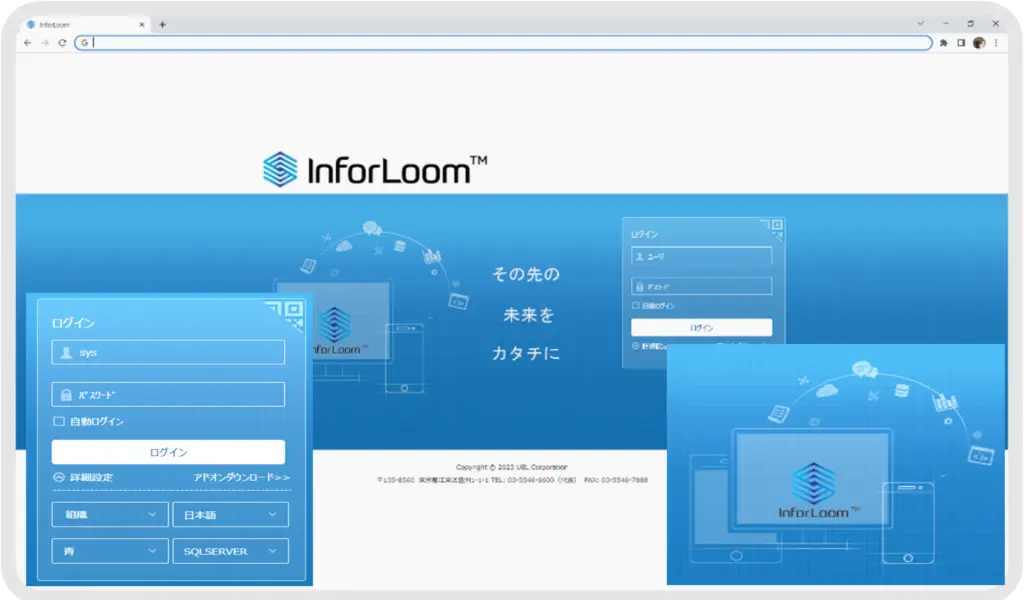Toggle 自動ログイン checkbox in small login panel

click(x=635, y=306)
